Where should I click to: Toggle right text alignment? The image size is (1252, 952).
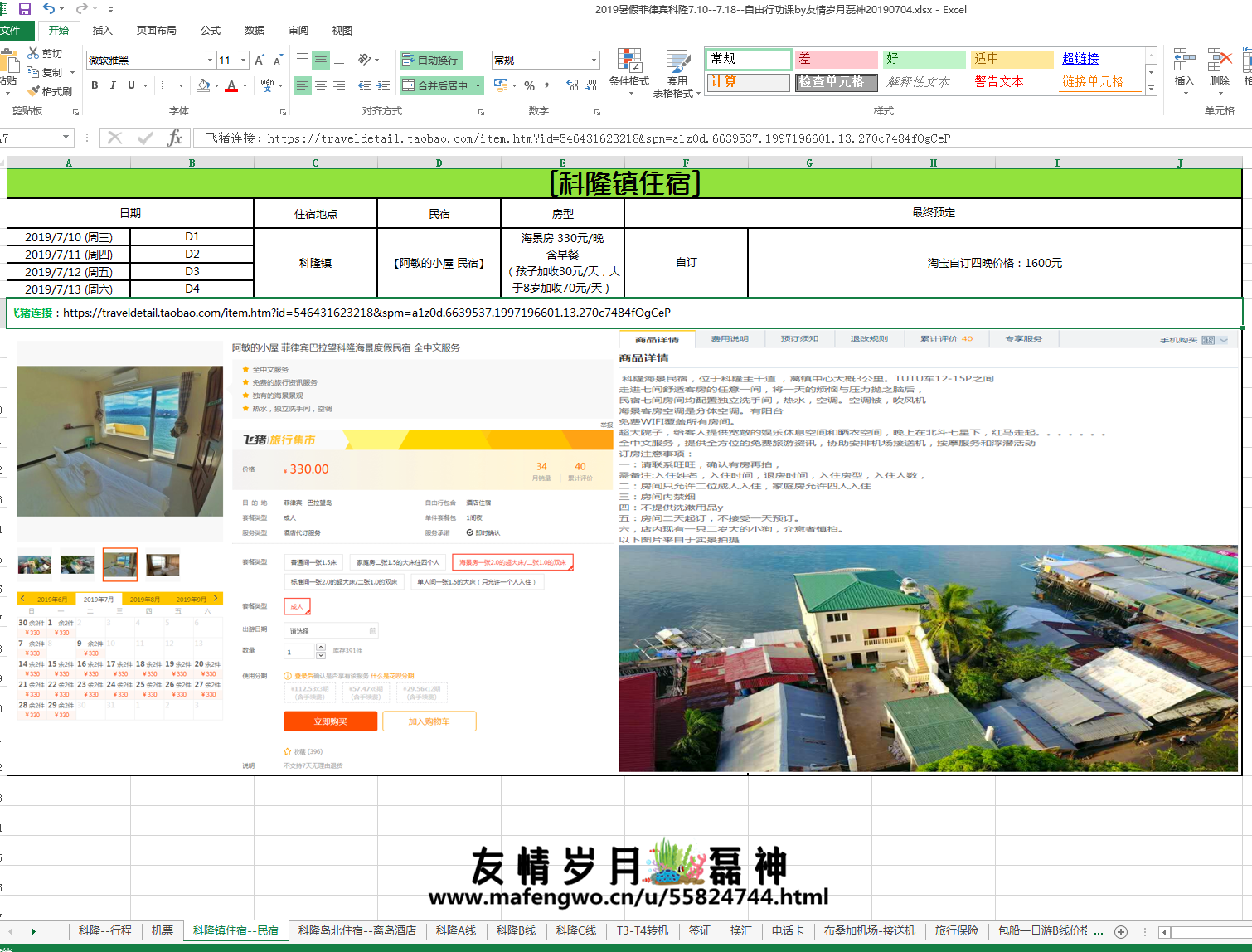pyautogui.click(x=339, y=85)
